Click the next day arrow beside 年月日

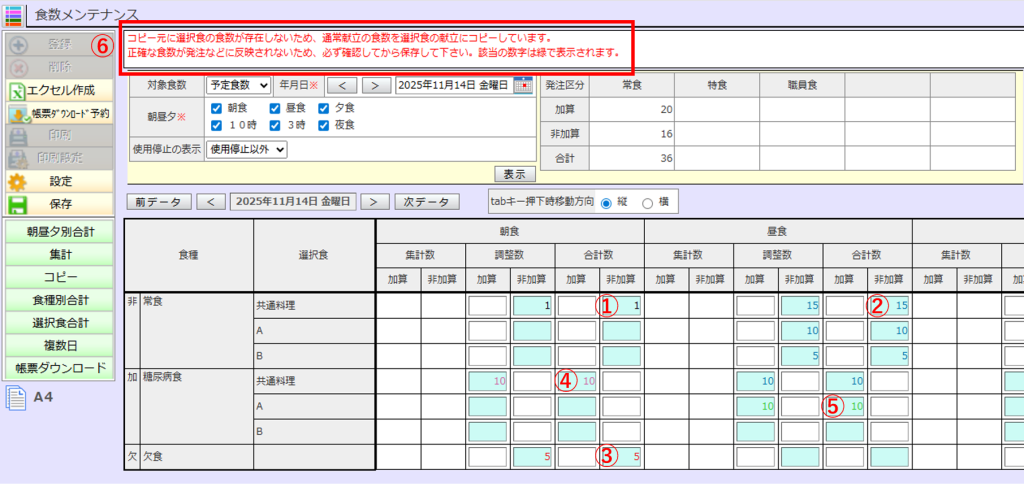[376, 85]
